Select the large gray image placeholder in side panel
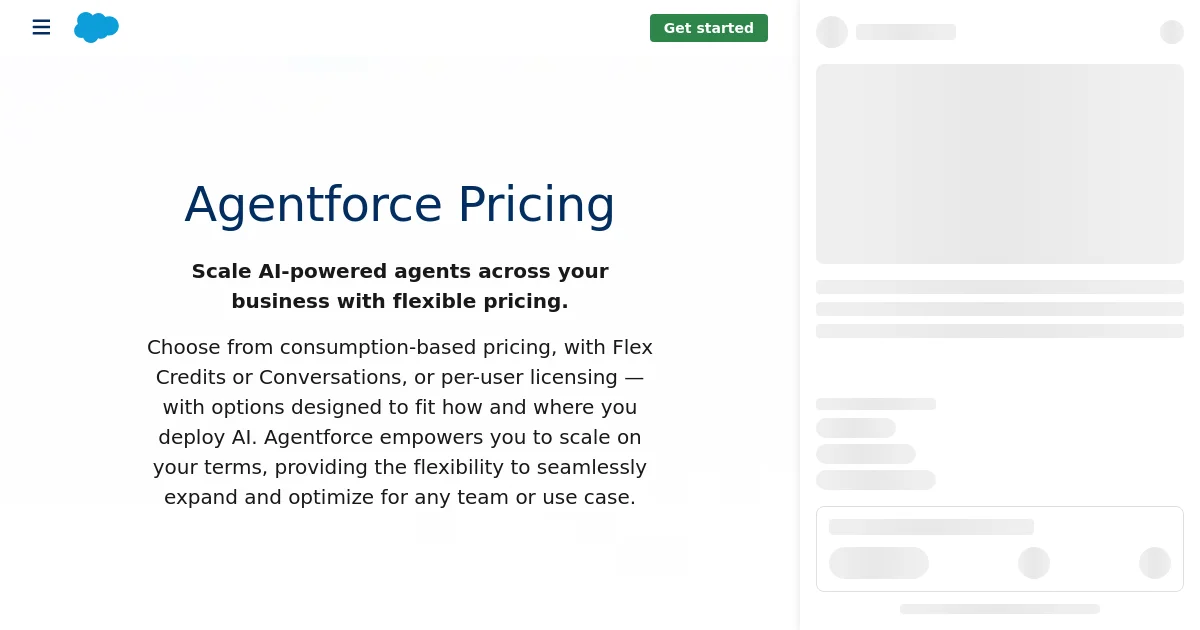The width and height of the screenshot is (1200, 630). [x=1000, y=164]
